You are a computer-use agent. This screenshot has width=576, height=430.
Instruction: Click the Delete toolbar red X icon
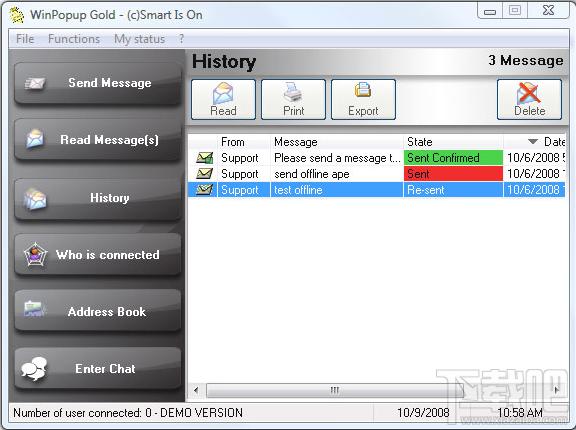tap(529, 93)
